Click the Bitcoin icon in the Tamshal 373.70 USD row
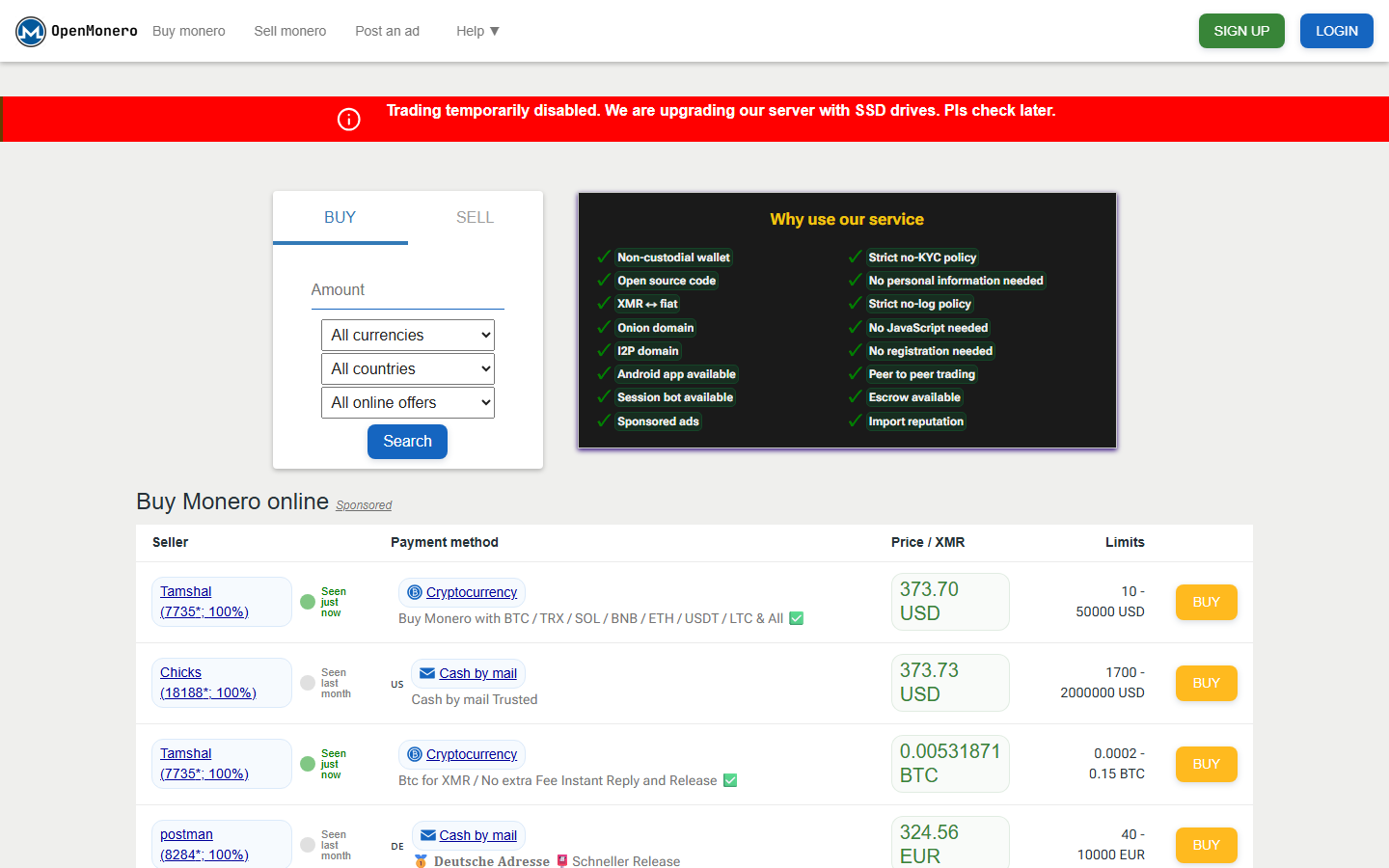This screenshot has height=868, width=1389. [415, 592]
